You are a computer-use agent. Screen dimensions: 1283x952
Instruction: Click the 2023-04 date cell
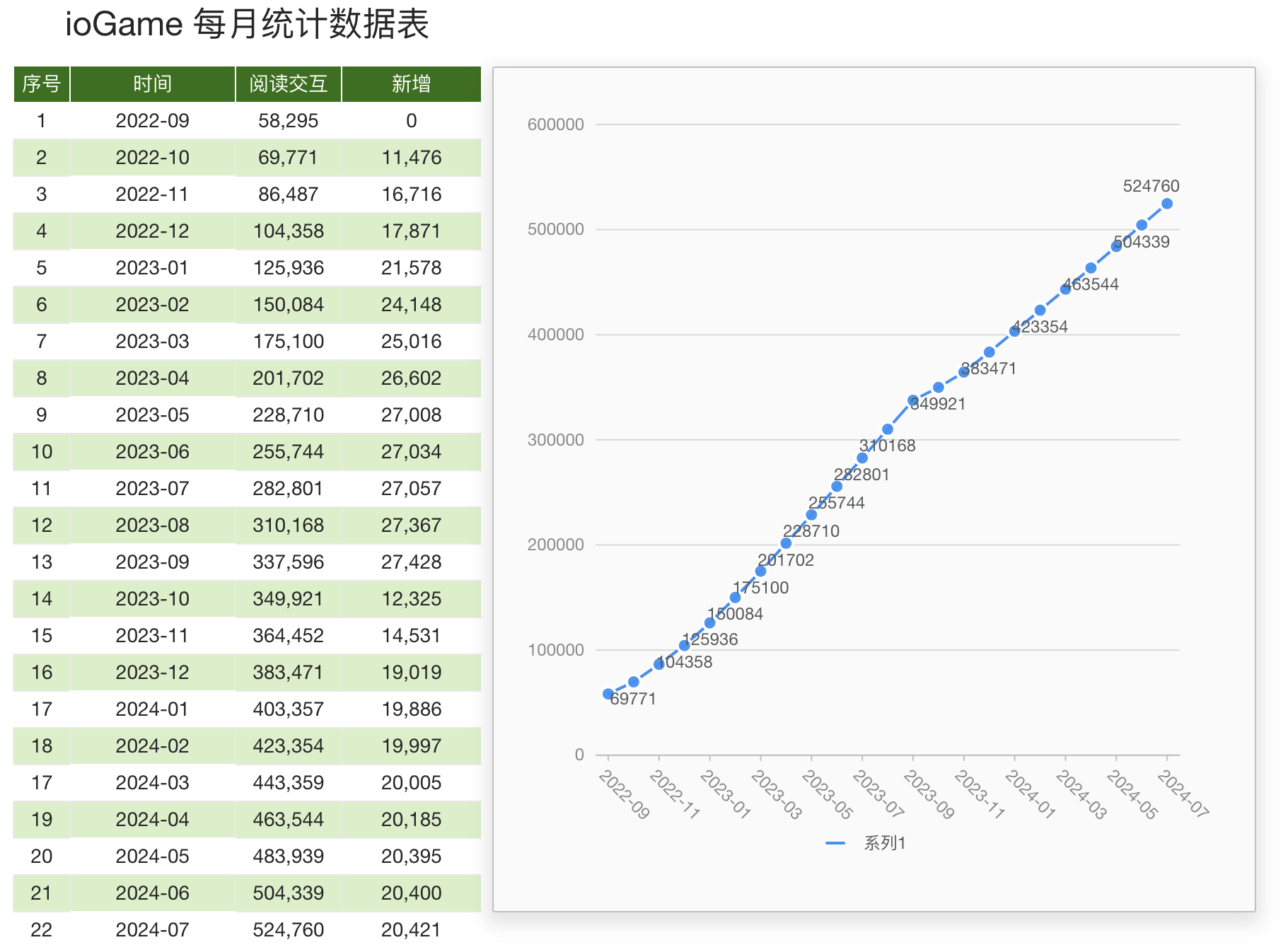[153, 378]
